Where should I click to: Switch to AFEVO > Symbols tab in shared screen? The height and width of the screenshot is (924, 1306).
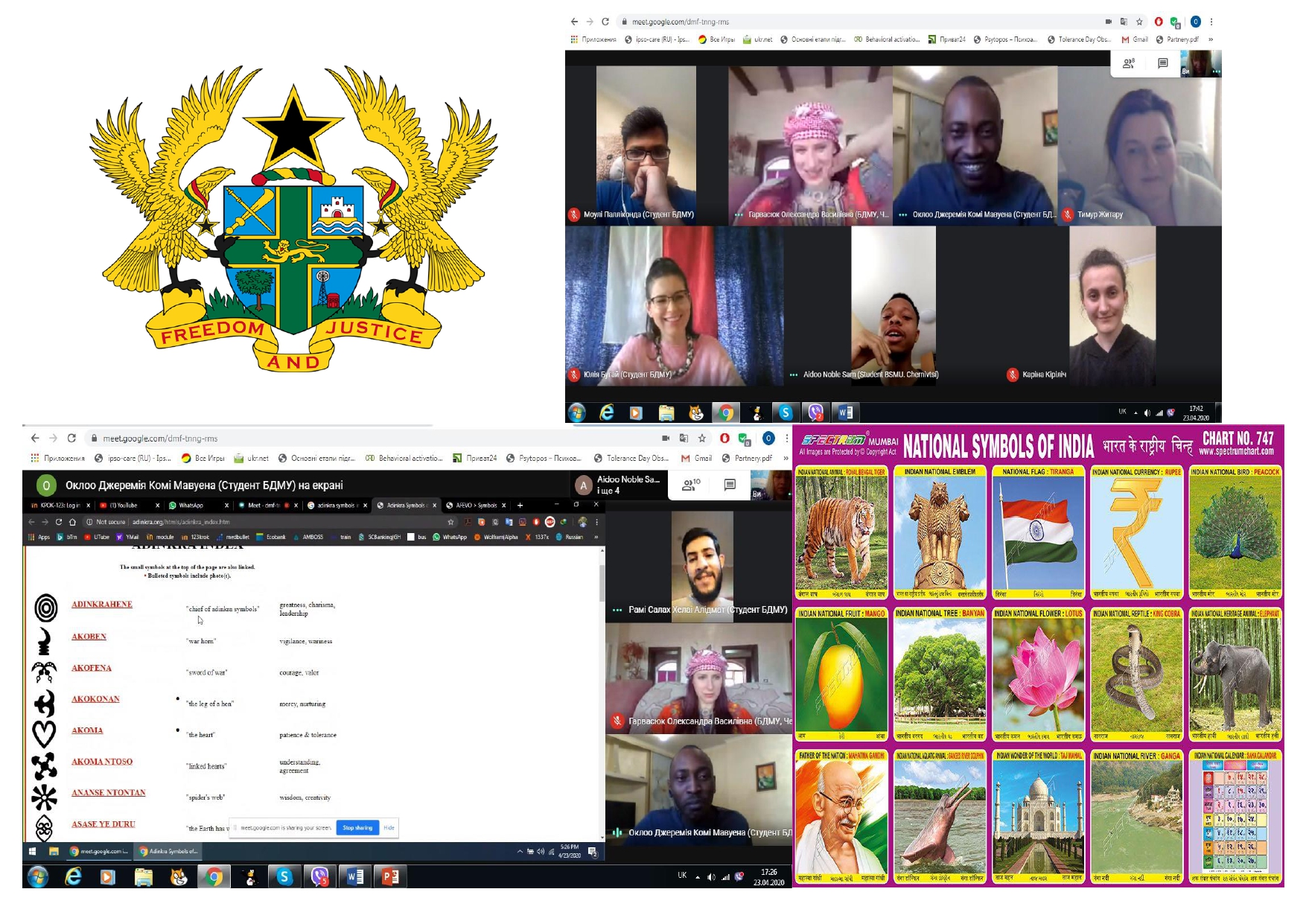475,505
